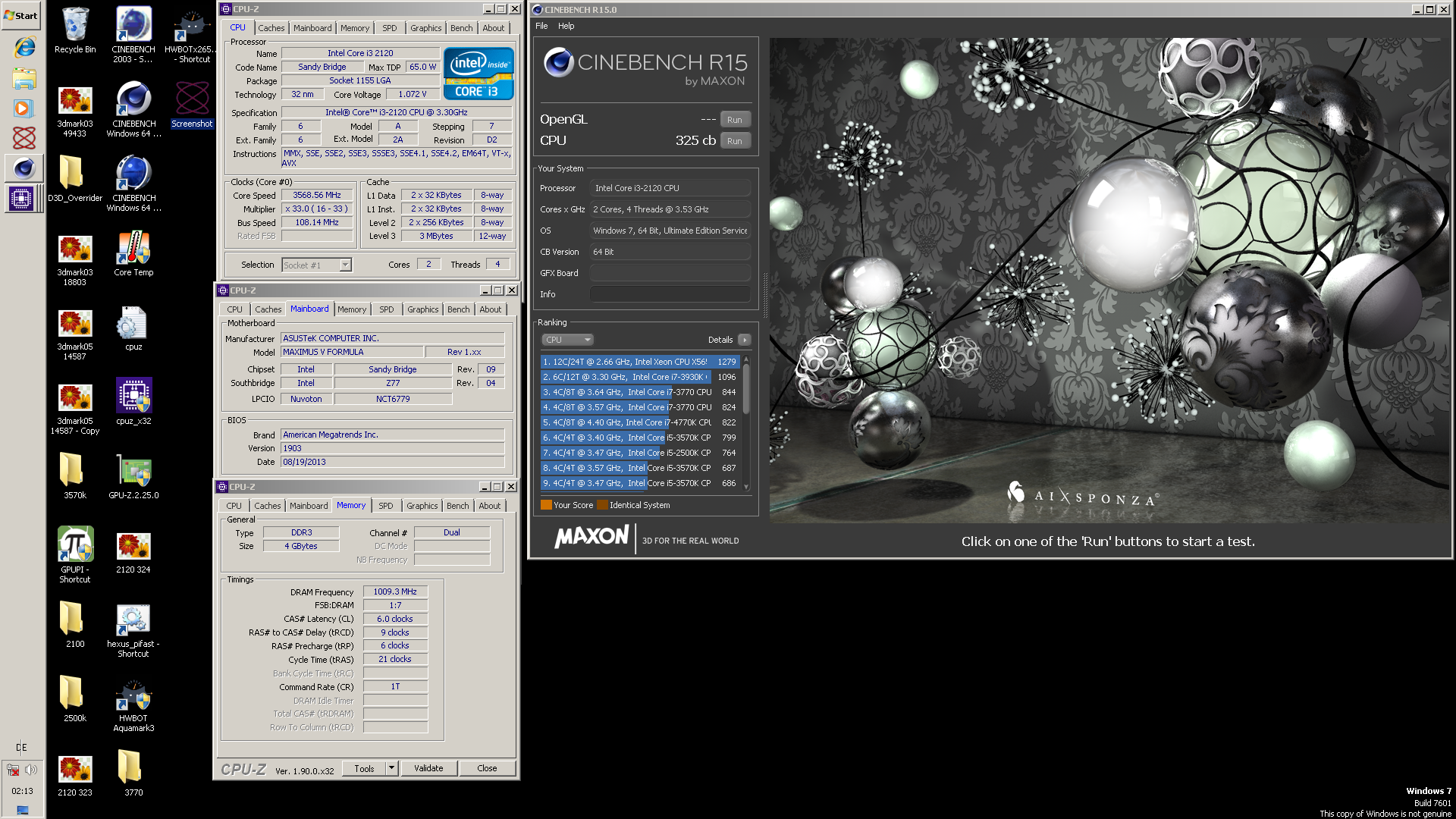Open the D3D_Overrider folder icon

point(75,179)
